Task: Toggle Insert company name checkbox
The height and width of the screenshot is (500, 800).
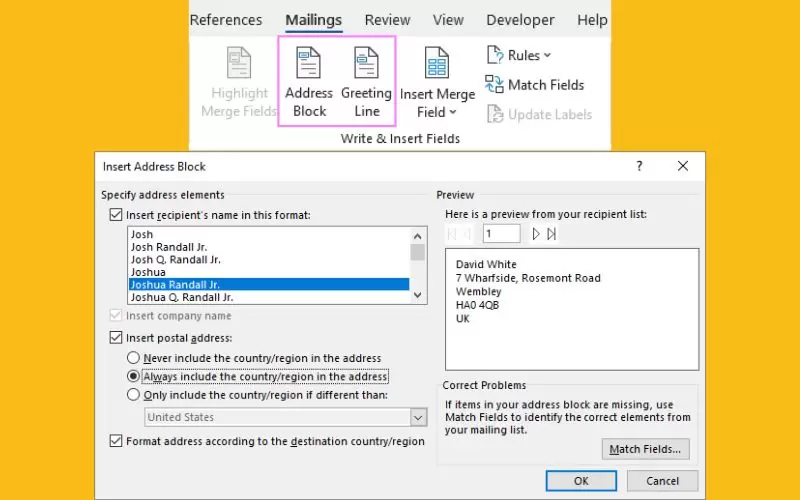Action: [x=116, y=315]
